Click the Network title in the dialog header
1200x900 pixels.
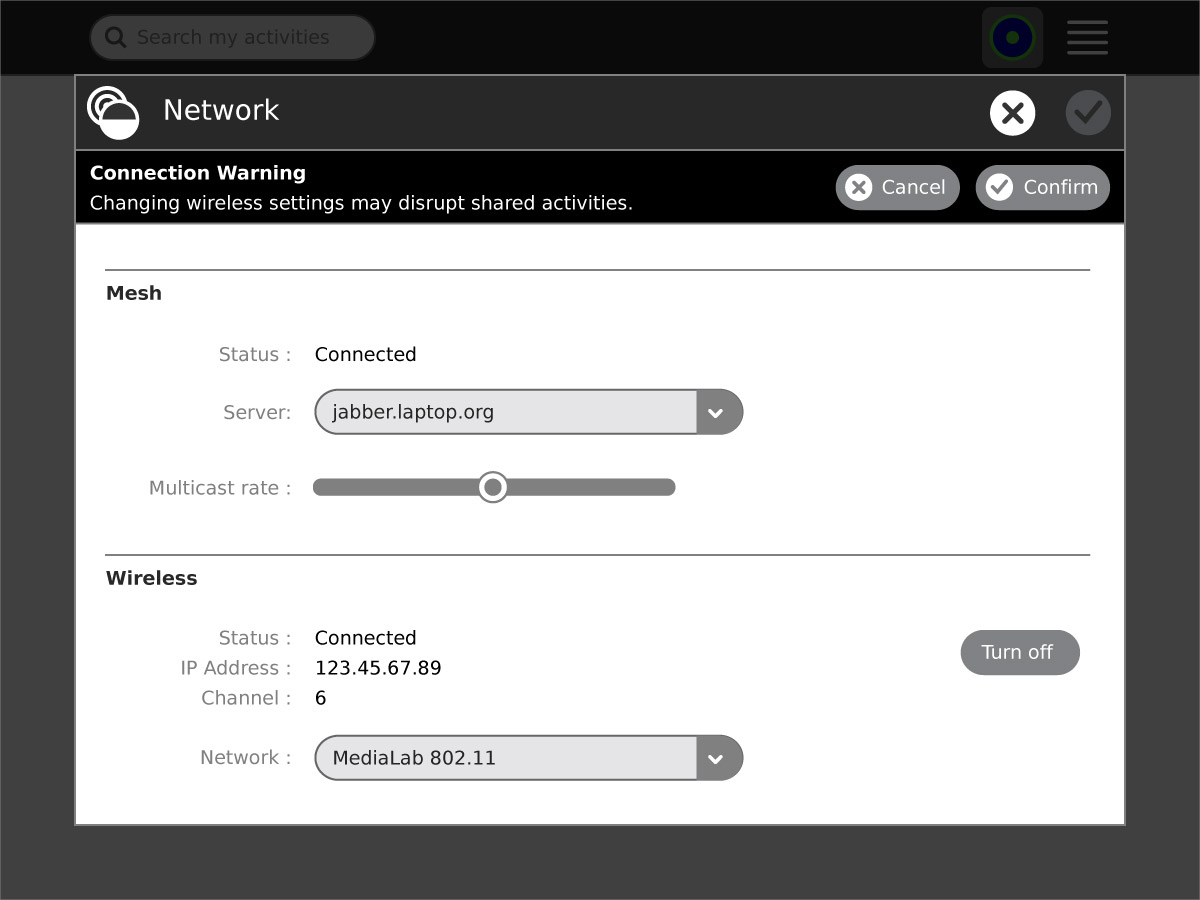[x=221, y=110]
